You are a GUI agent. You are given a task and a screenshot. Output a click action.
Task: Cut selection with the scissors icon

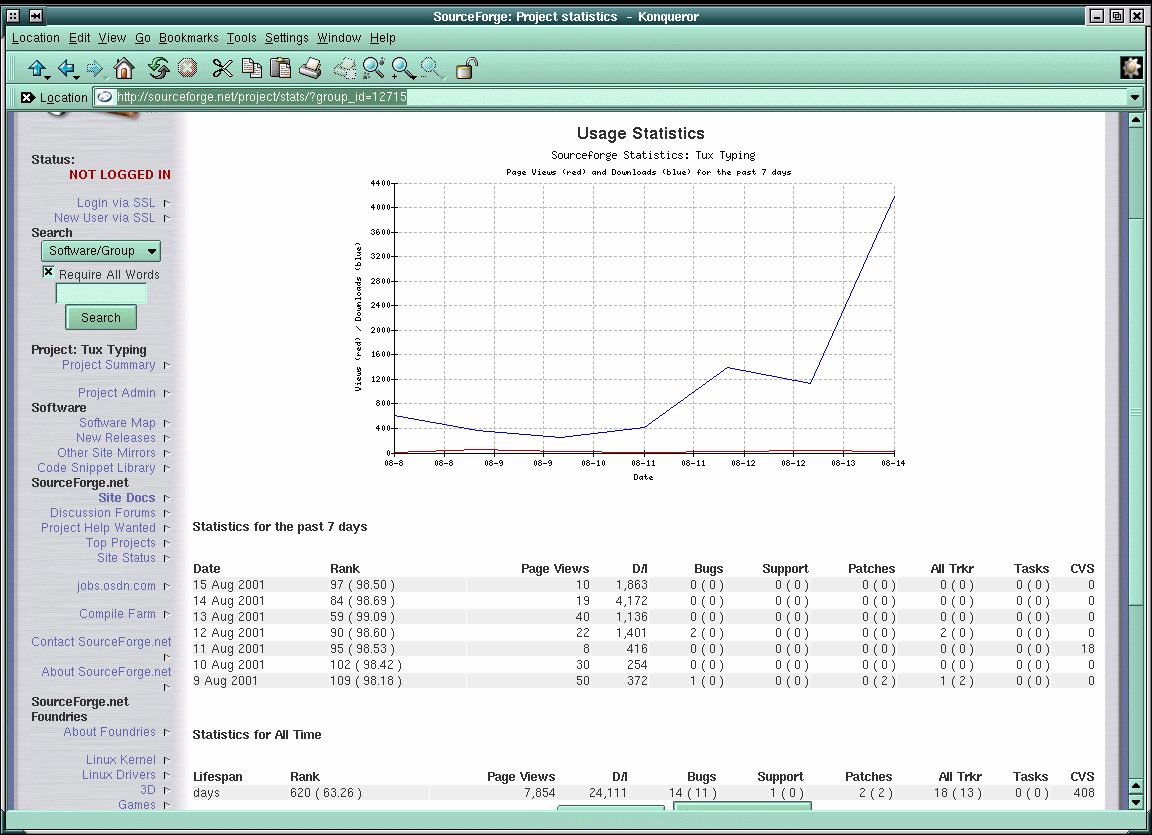pyautogui.click(x=222, y=69)
